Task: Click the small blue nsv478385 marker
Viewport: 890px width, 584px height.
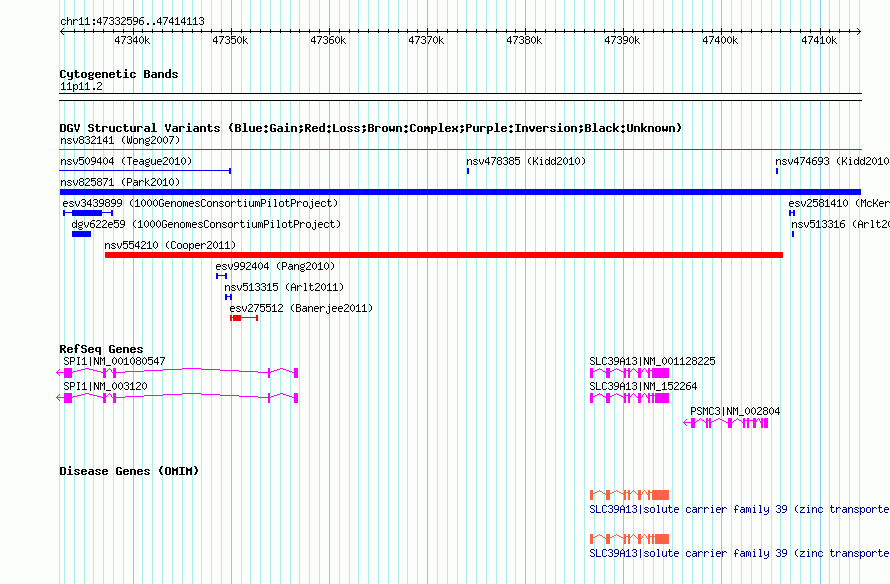Action: (x=468, y=171)
